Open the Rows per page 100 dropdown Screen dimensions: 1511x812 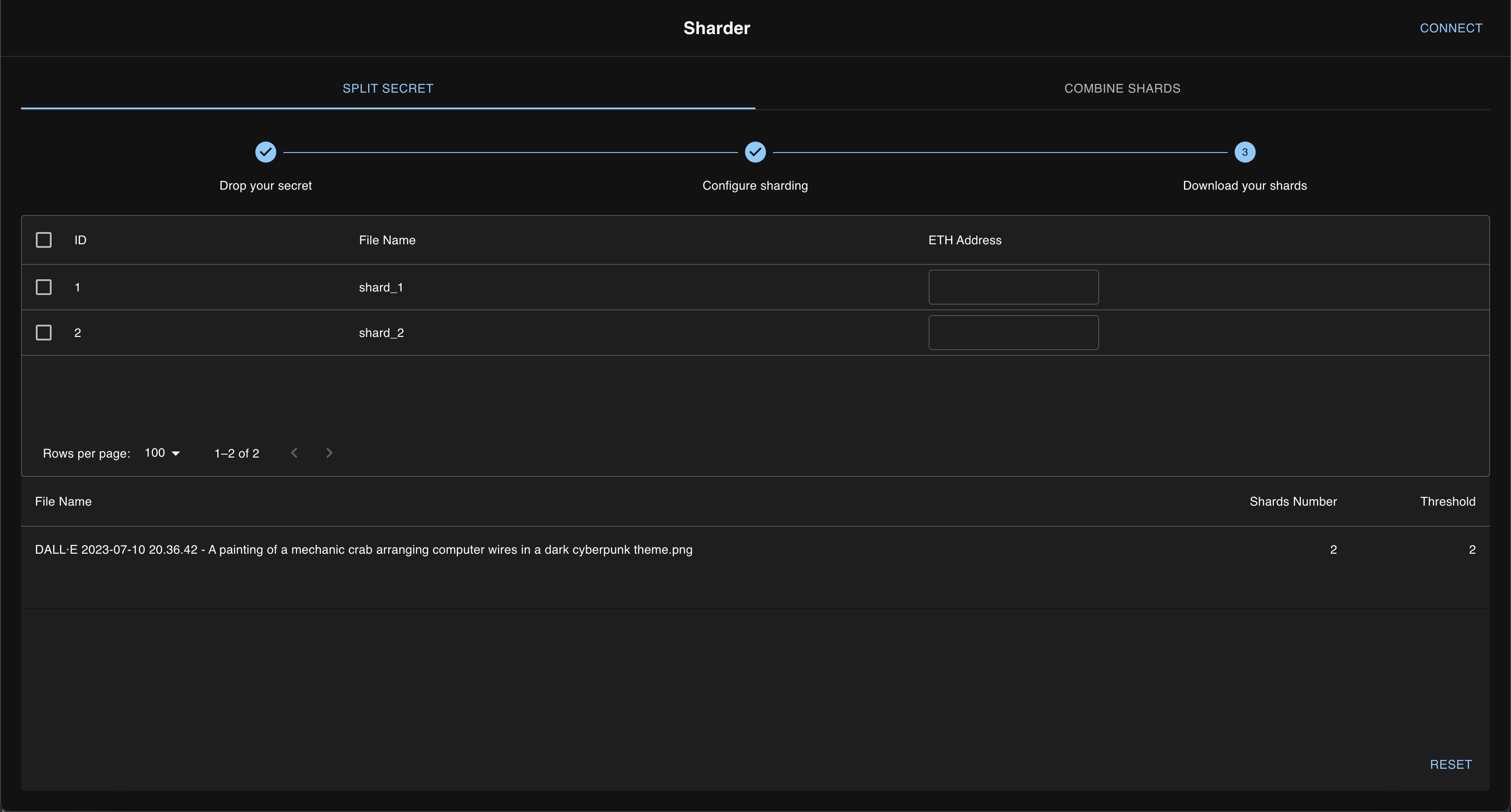click(x=163, y=453)
